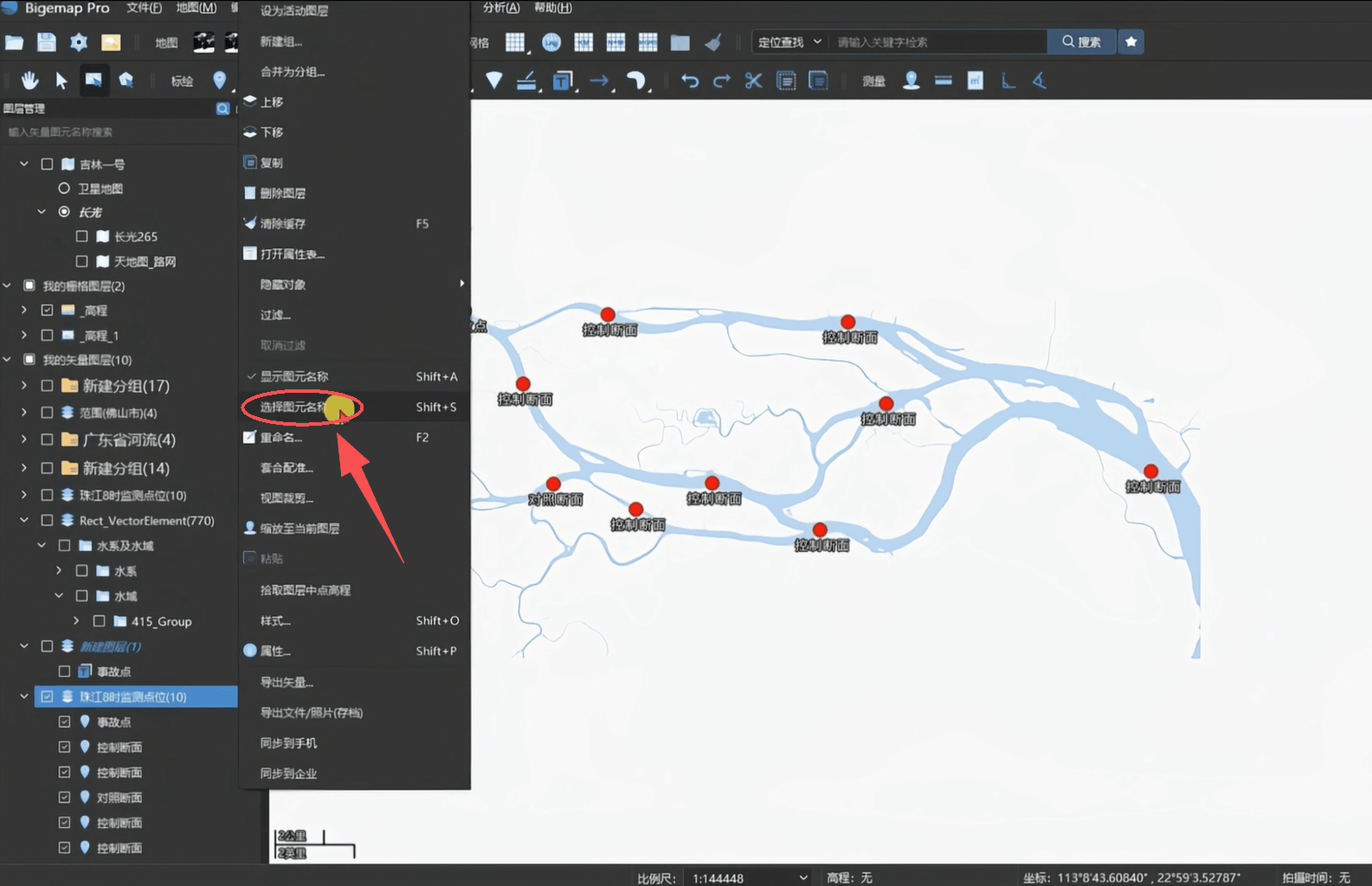Select the text box T tool
The height and width of the screenshot is (886, 1372).
(563, 80)
